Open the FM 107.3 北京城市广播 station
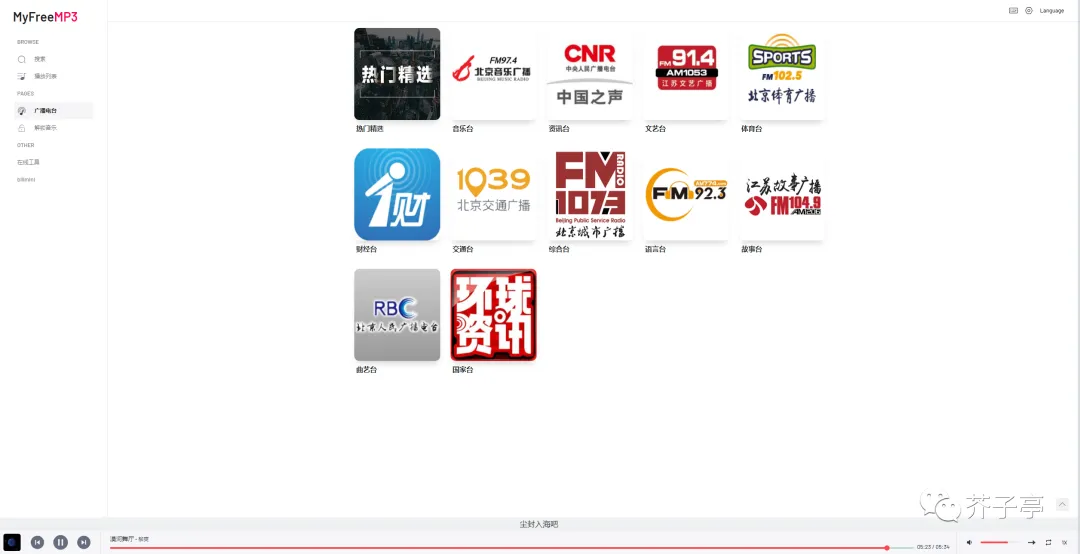This screenshot has width=1080, height=554. point(590,194)
